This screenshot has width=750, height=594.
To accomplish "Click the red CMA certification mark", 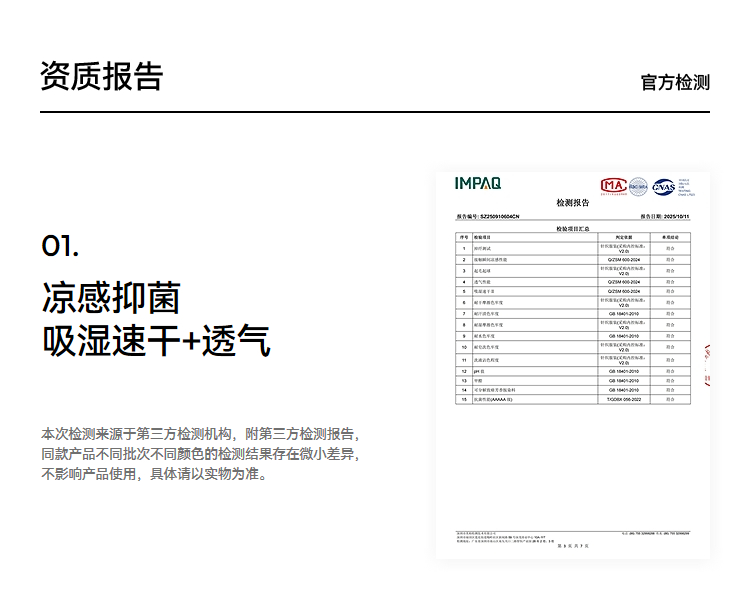I will coord(614,186).
